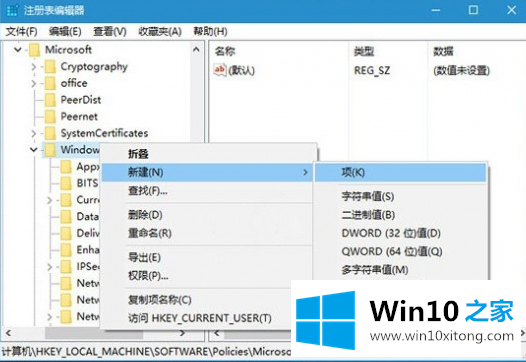Click the values pane scroll-left arrow
The width and height of the screenshot is (526, 362).
click(x=217, y=333)
